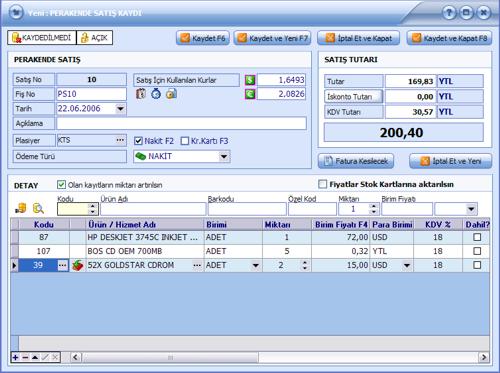Screen dimensions: 500x373
Task: Enable the Kr.Kartı F3 checkbox
Action: click(185, 141)
